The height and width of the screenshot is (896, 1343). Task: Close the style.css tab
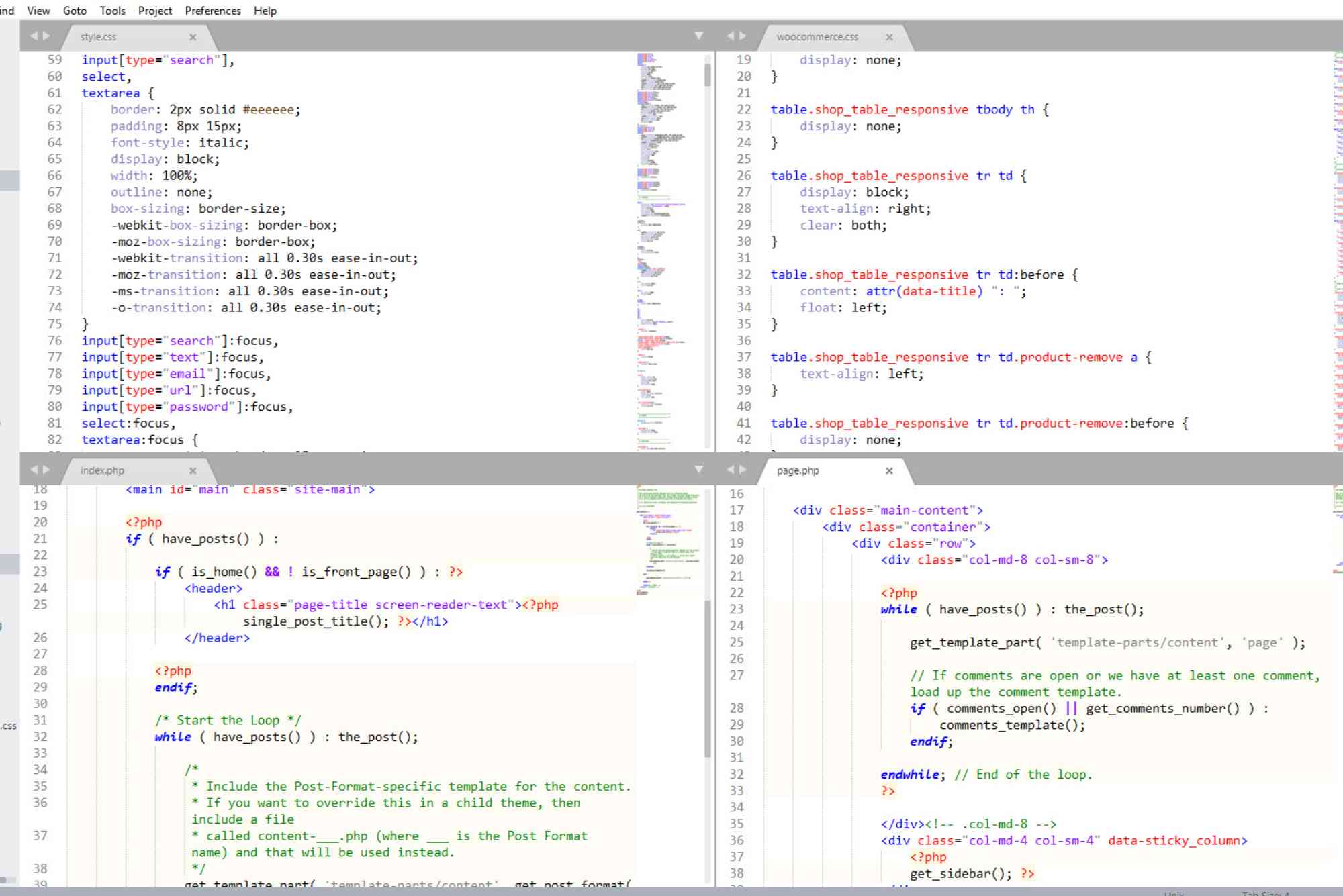point(193,37)
